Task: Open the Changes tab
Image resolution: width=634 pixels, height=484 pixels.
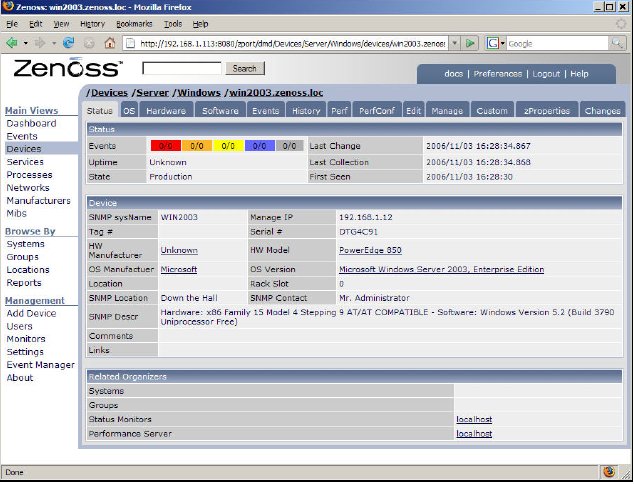Action: coord(602,111)
